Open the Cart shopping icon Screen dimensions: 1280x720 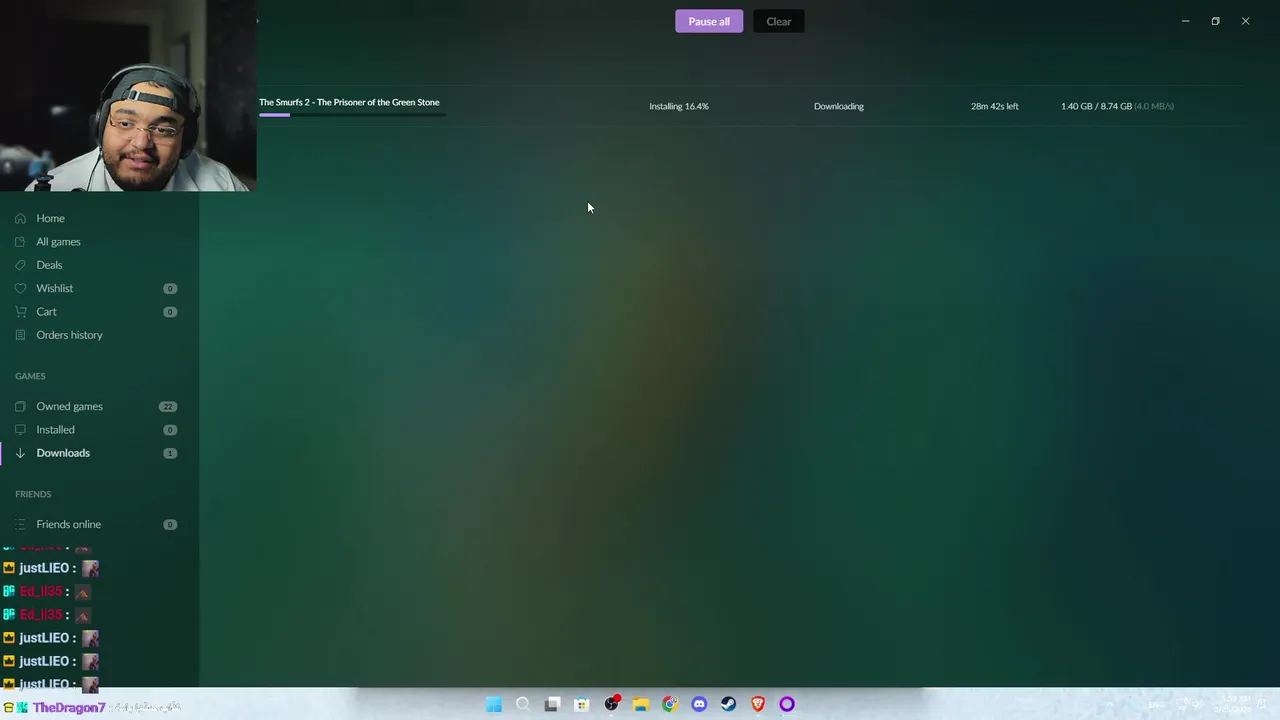20,311
